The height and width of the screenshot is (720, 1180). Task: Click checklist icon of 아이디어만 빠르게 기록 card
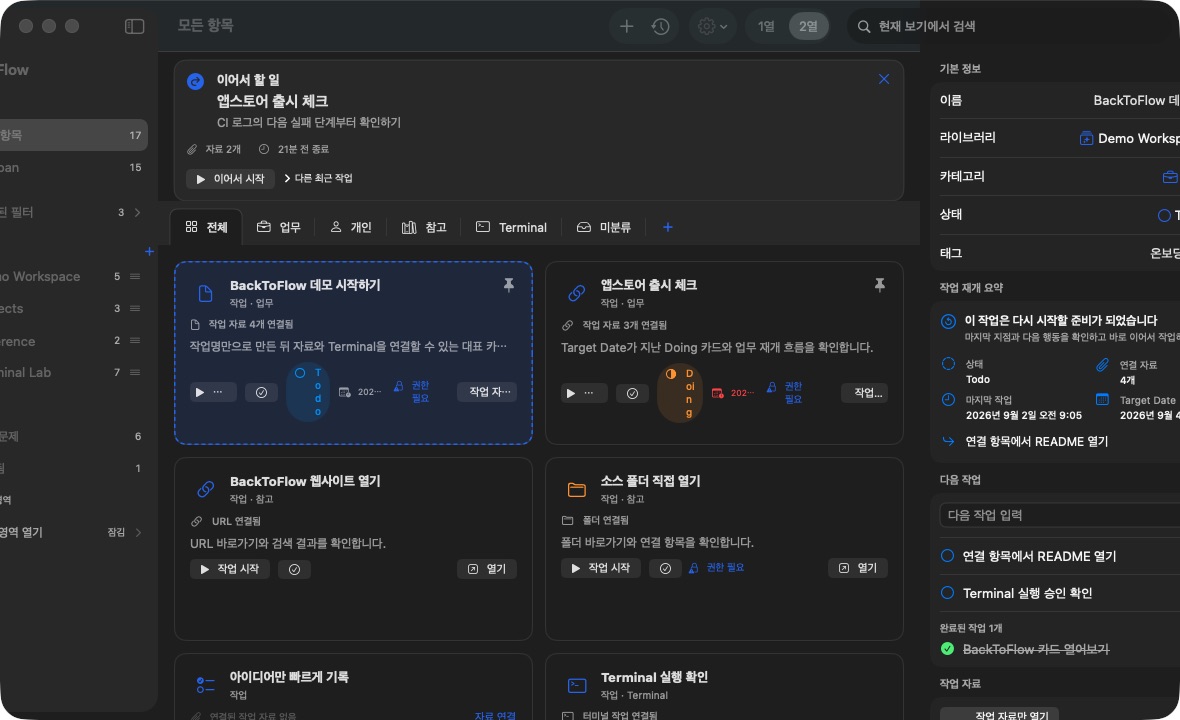pos(205,685)
